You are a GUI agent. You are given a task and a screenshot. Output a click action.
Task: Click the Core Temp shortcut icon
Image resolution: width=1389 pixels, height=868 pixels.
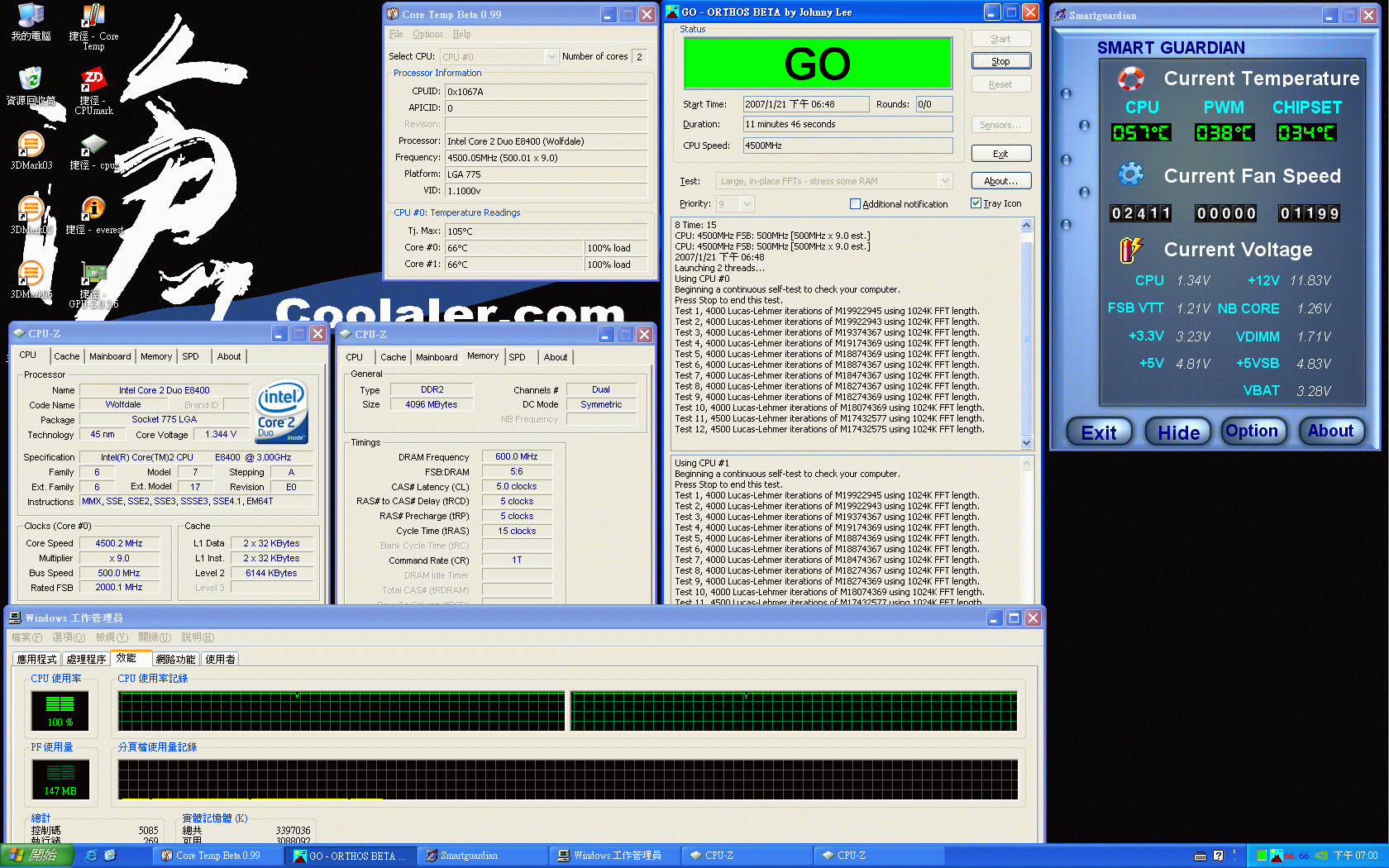coord(93,17)
